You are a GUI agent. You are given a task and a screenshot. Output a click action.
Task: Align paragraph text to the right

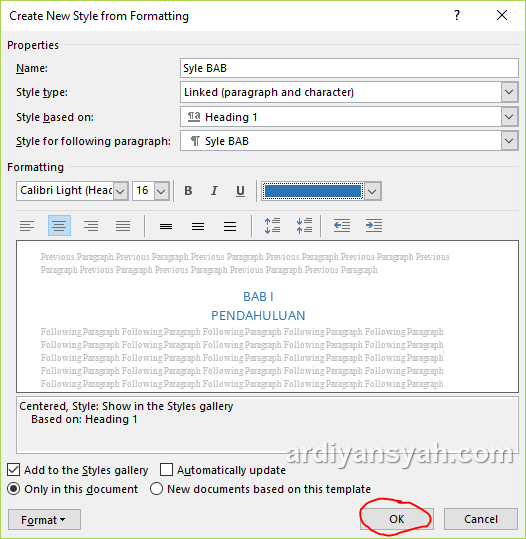click(91, 226)
